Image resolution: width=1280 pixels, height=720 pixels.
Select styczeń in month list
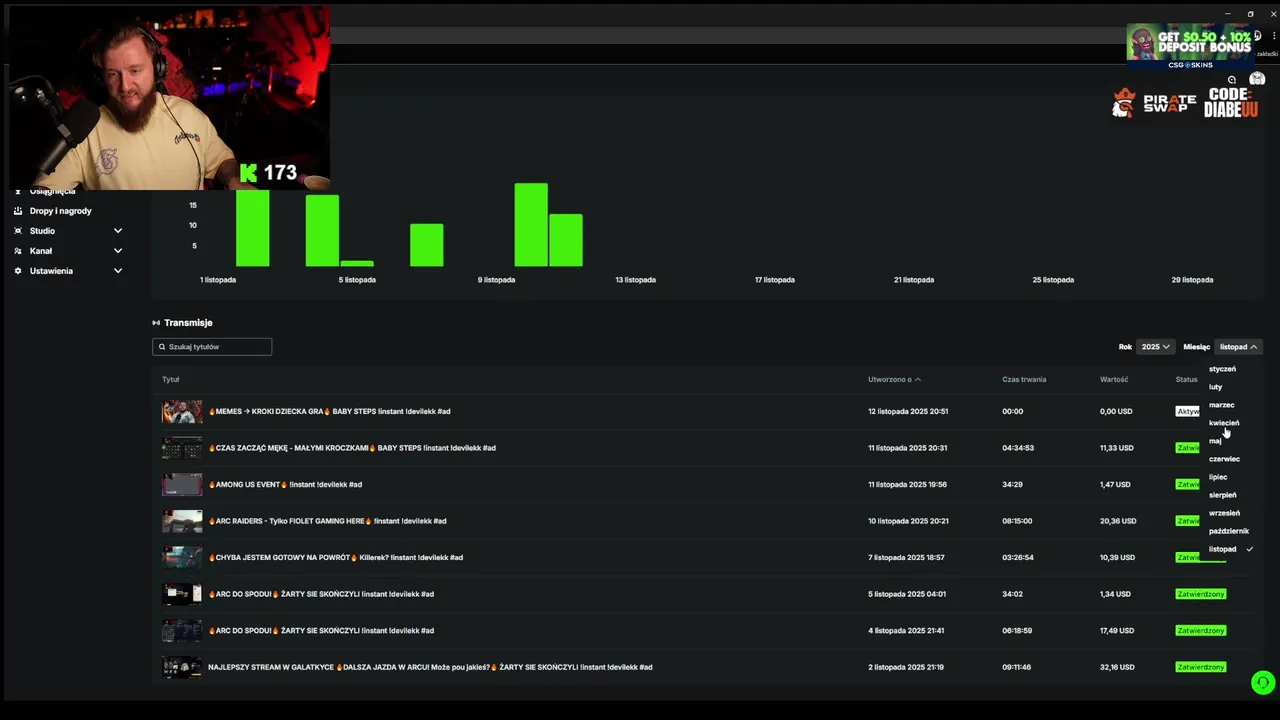point(1222,369)
